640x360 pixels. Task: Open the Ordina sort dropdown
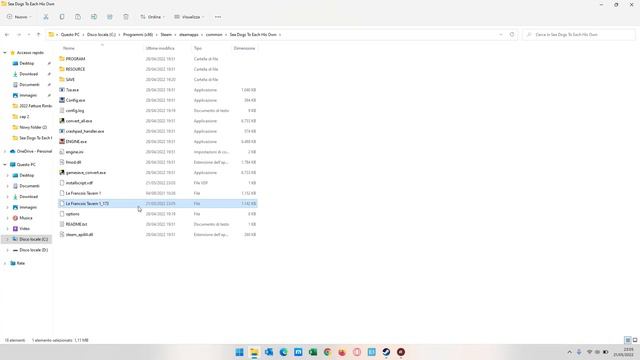pyautogui.click(x=152, y=17)
